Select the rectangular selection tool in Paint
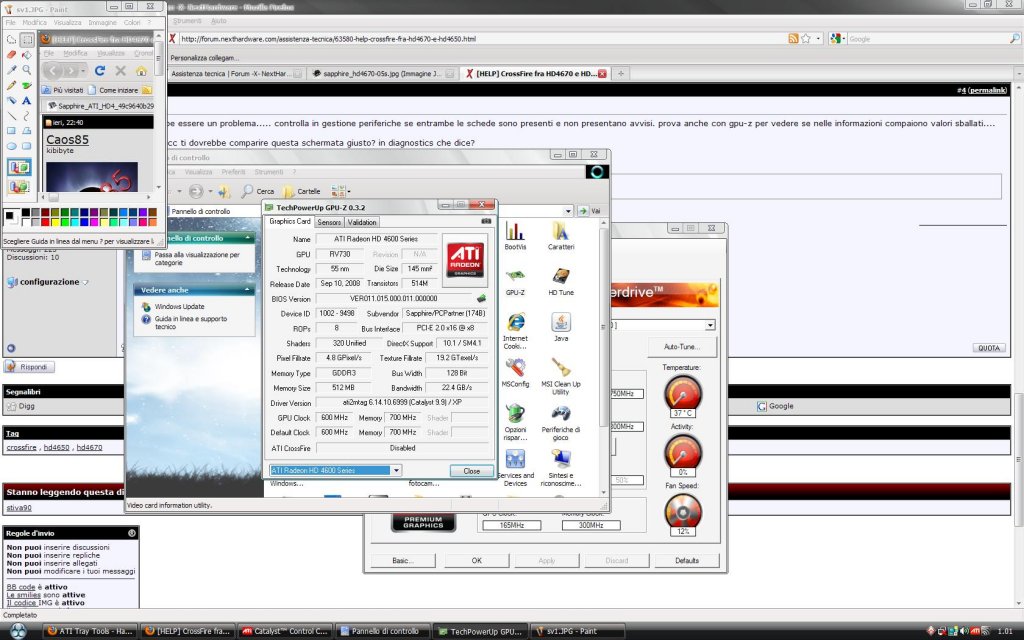Screen dimensions: 1024x640 [27, 40]
